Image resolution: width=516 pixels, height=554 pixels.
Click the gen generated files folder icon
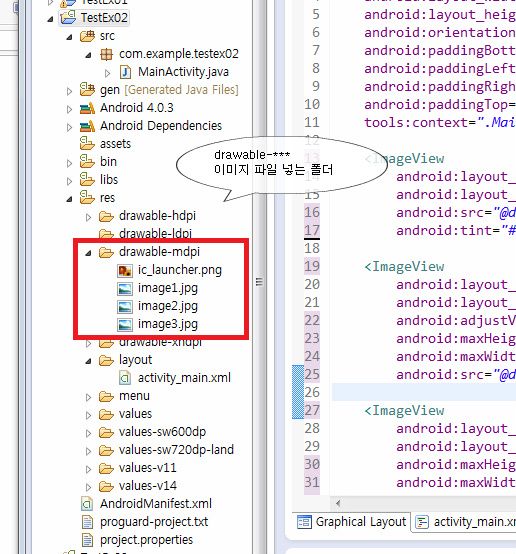tap(87, 90)
